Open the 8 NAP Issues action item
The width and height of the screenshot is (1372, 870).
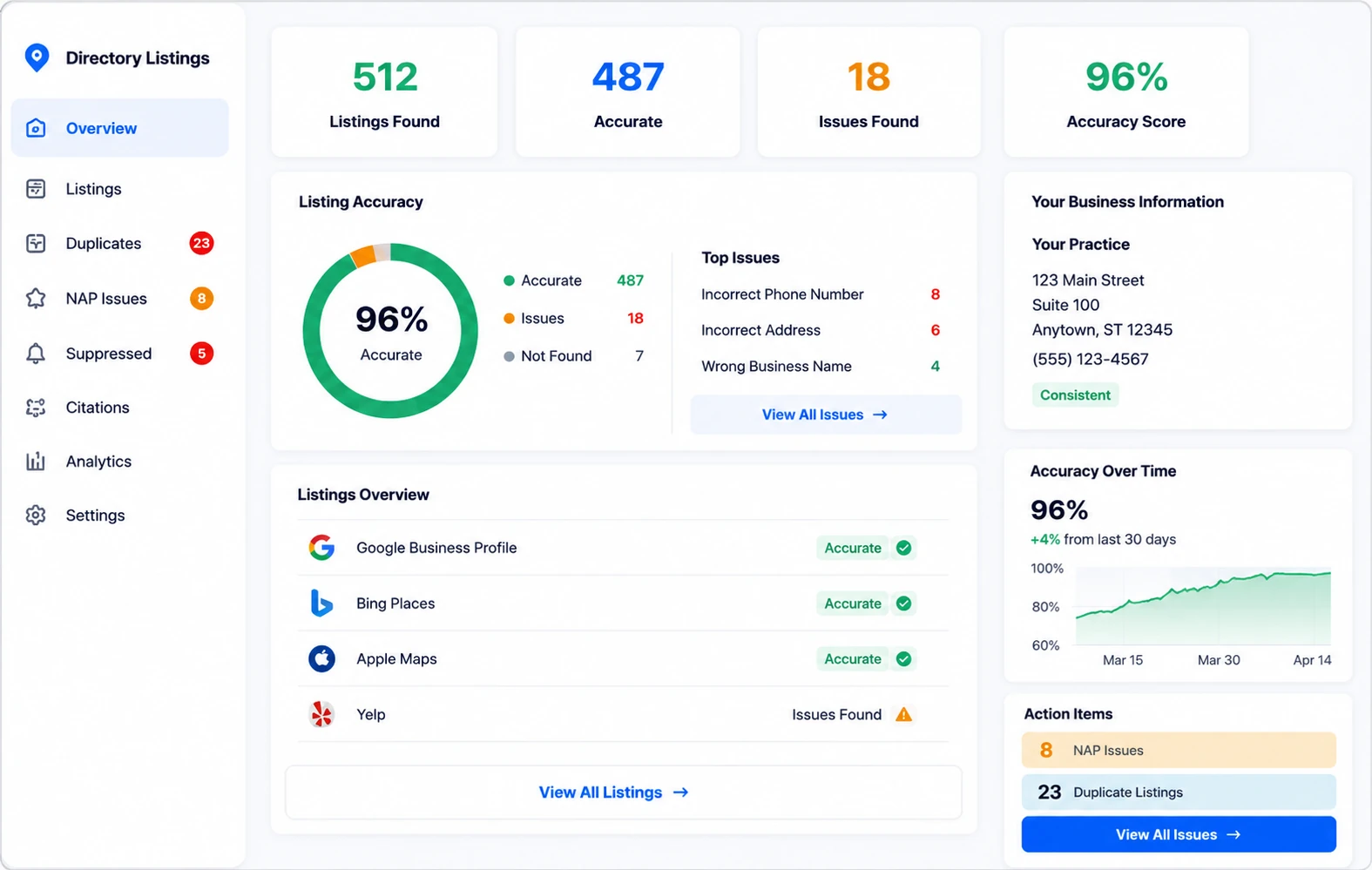pos(1179,750)
